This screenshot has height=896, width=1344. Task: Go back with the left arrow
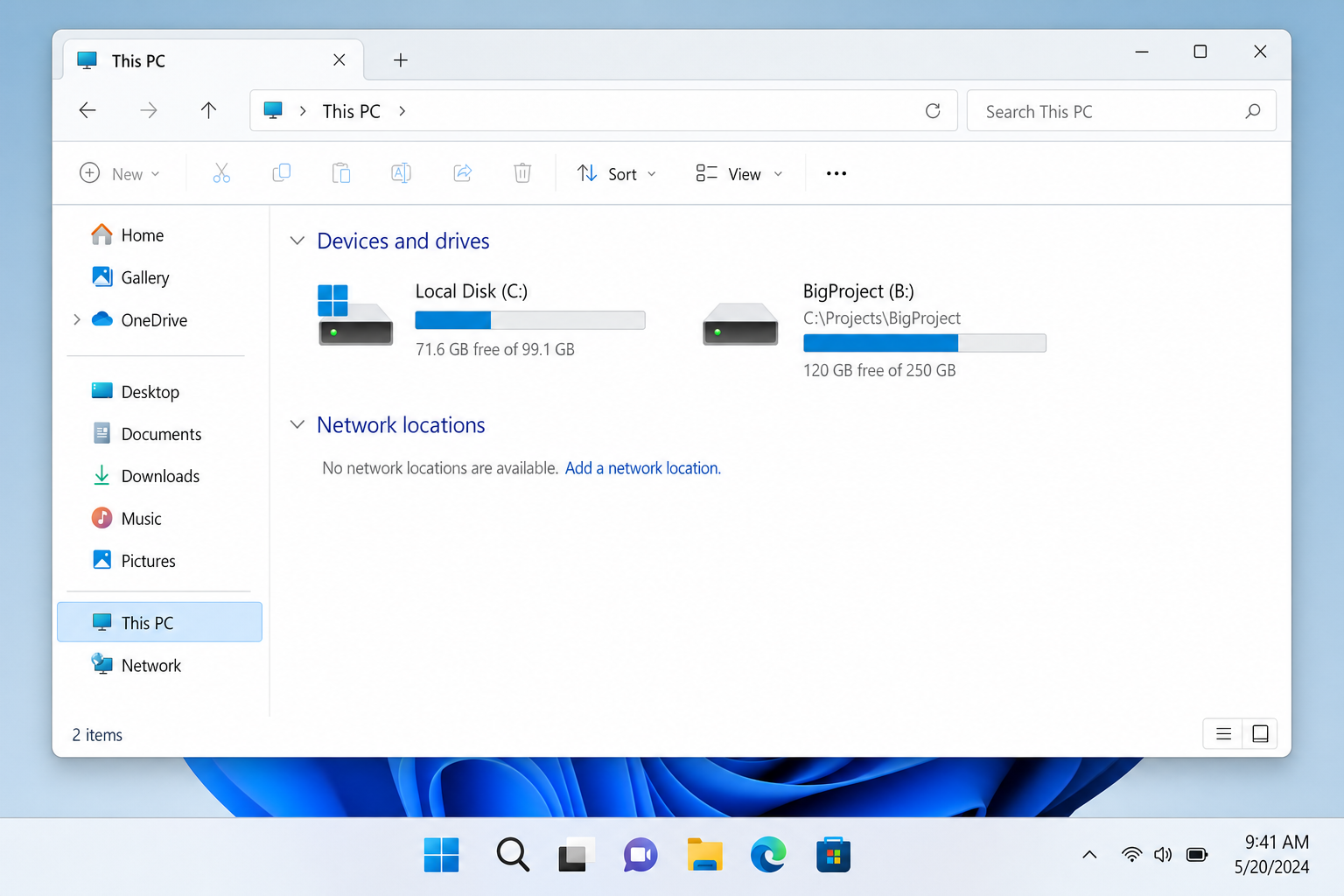87,110
